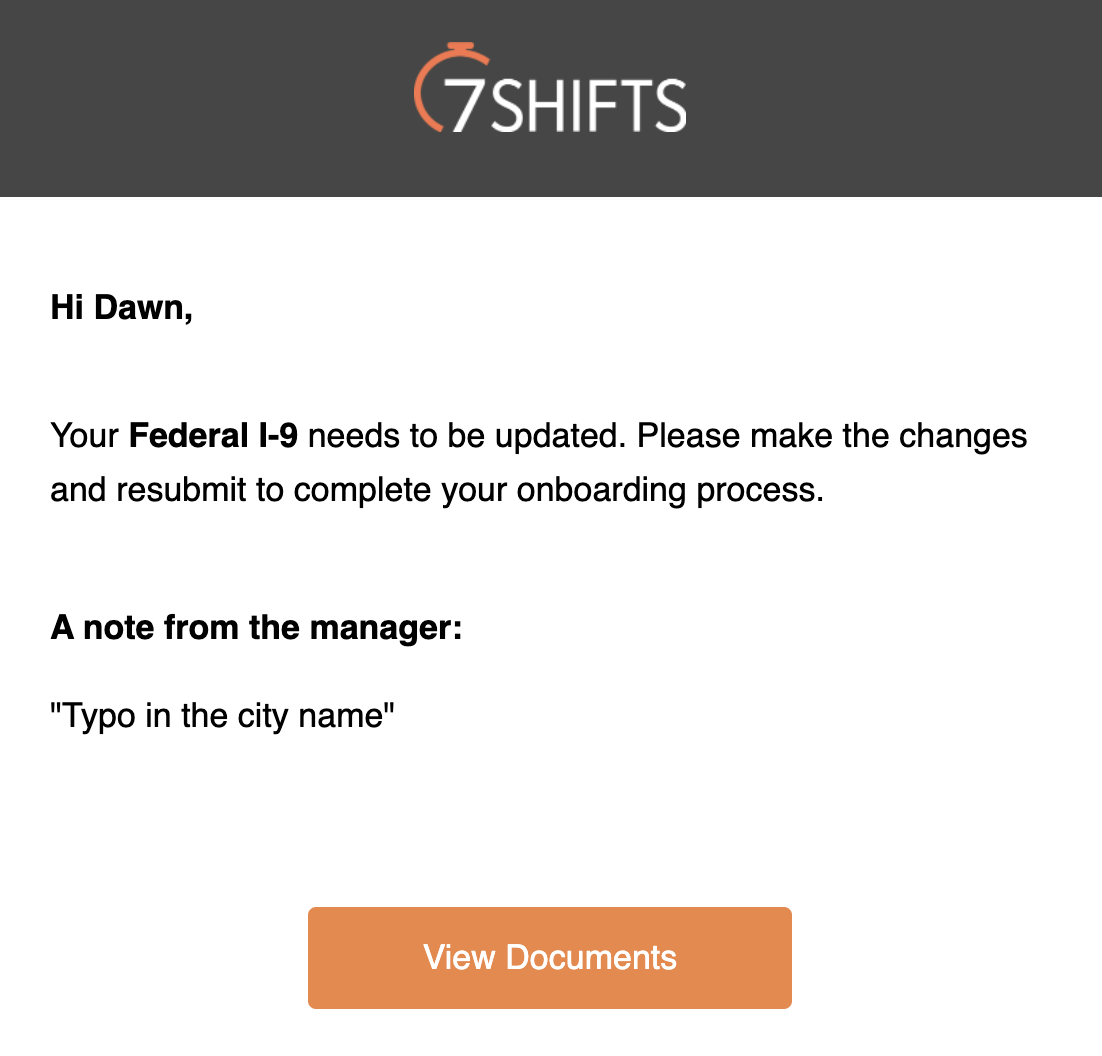Click the 'Please make the changes' sentence
This screenshot has width=1102, height=1056.
(x=832, y=436)
